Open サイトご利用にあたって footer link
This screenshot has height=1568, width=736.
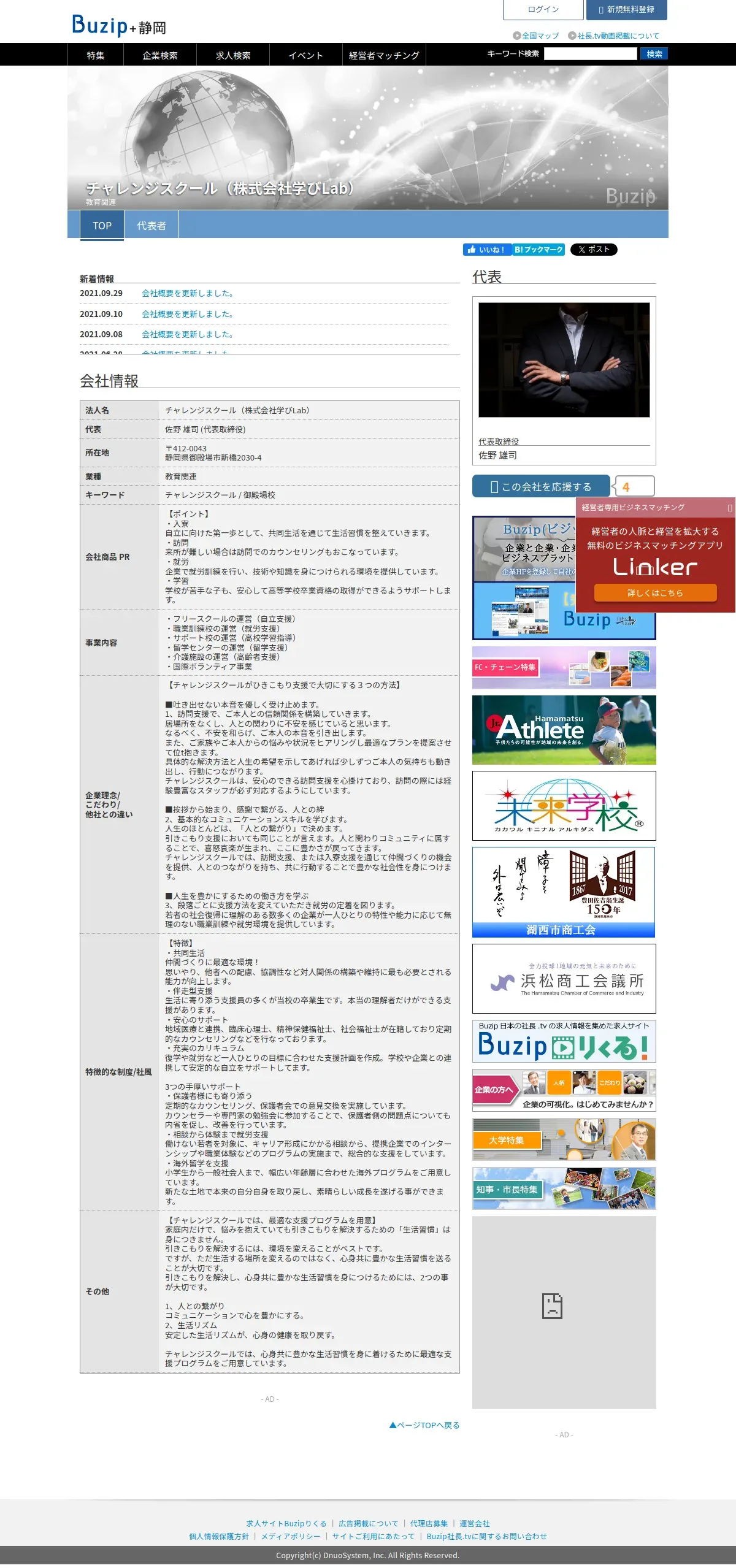[x=374, y=1536]
